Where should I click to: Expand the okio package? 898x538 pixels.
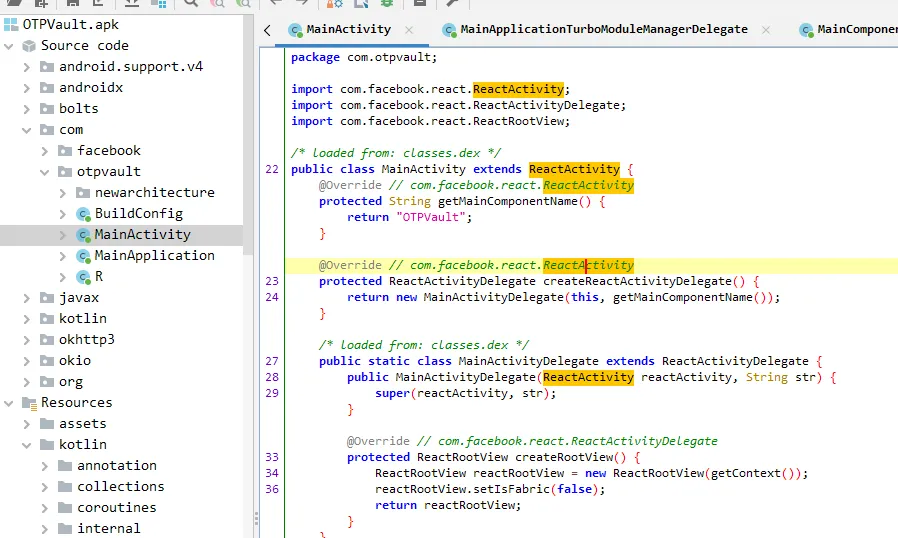(26, 361)
